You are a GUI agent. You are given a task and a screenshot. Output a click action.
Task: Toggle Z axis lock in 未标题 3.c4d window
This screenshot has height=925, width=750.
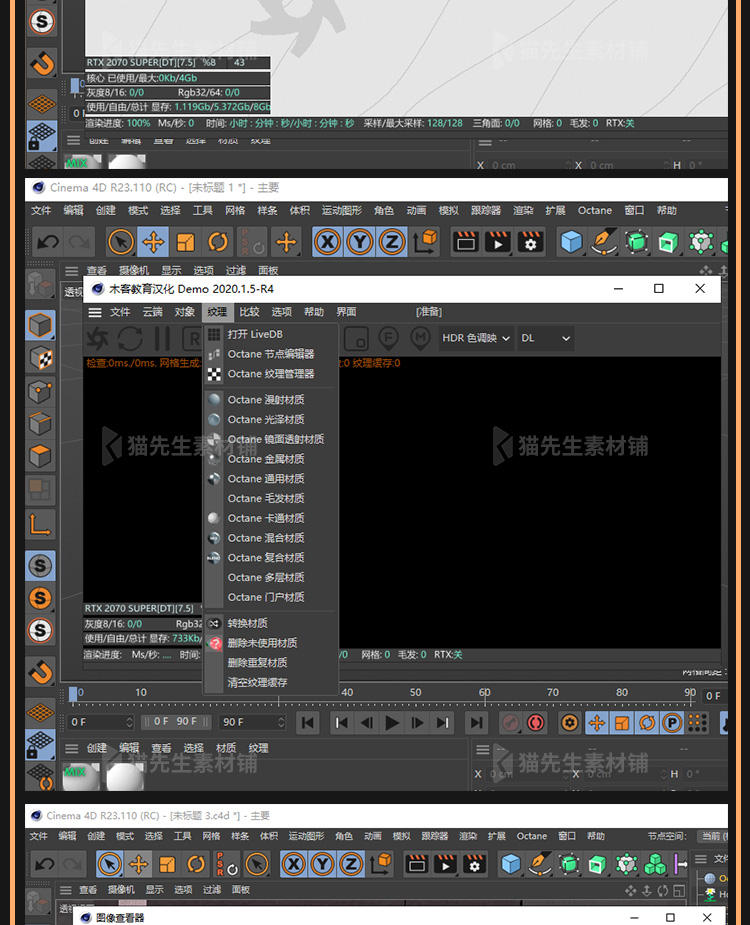coord(351,864)
